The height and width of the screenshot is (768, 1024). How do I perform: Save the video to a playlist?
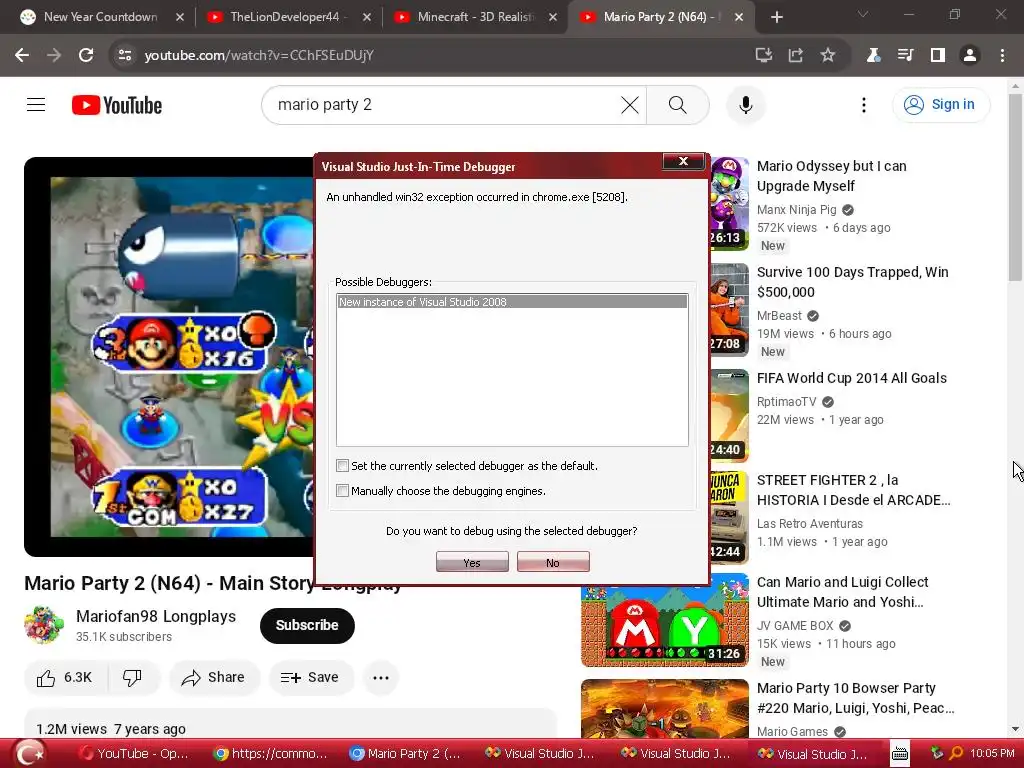tap(310, 678)
